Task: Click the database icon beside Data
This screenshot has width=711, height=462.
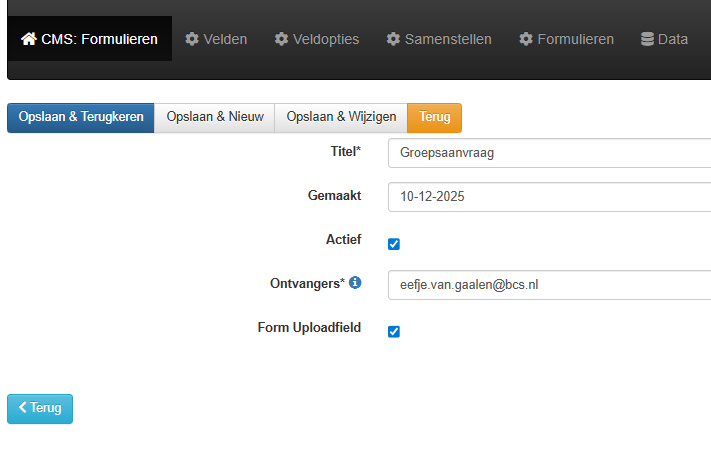Action: 647,39
